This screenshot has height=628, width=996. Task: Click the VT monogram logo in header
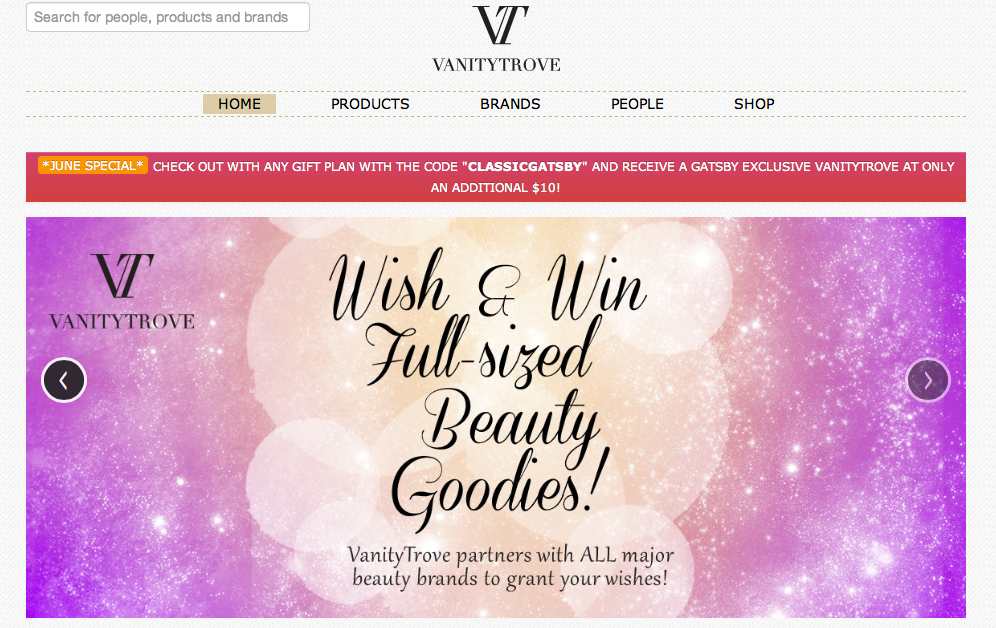[x=500, y=25]
